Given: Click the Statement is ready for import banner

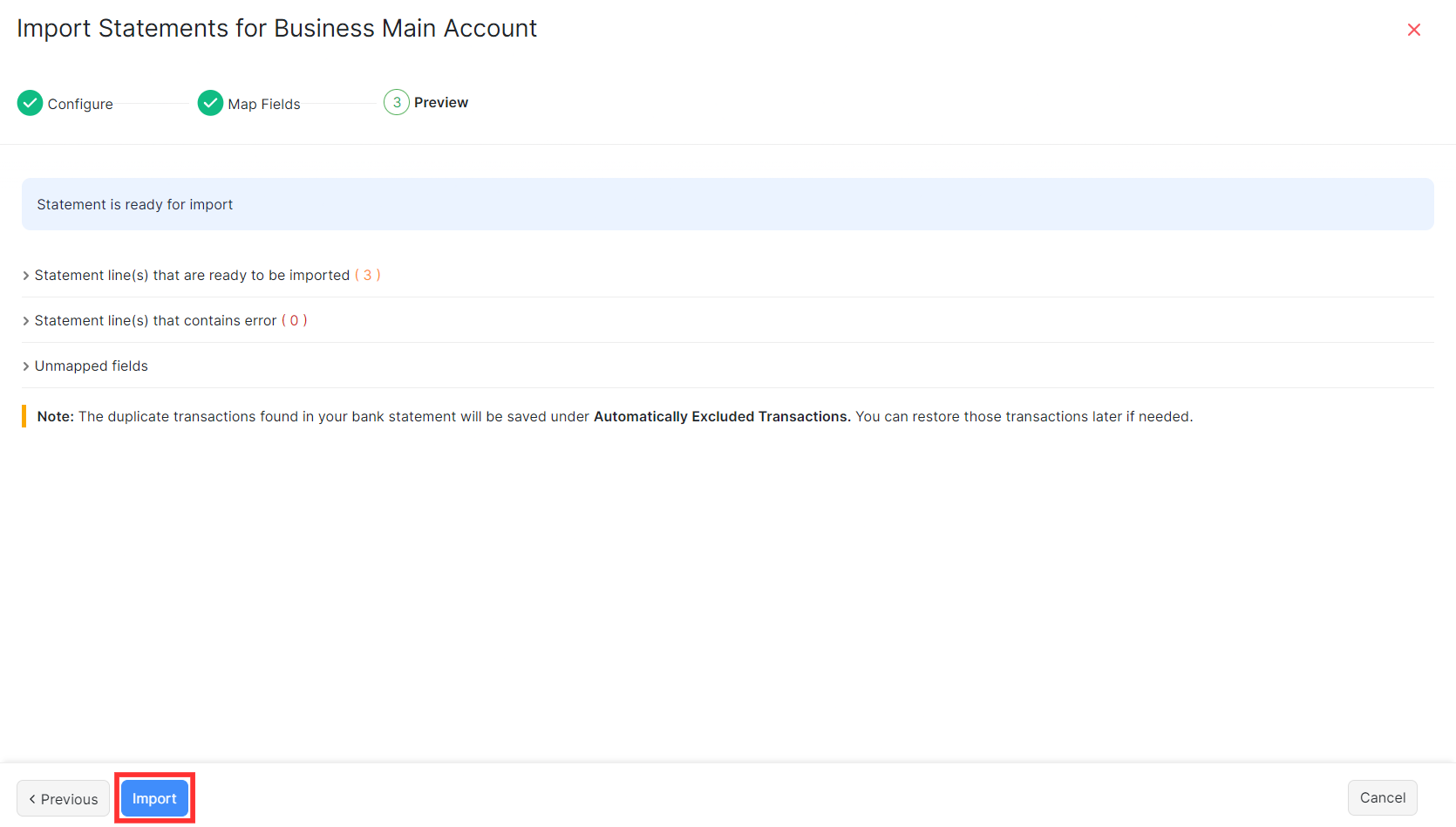Looking at the screenshot, I should coord(727,203).
